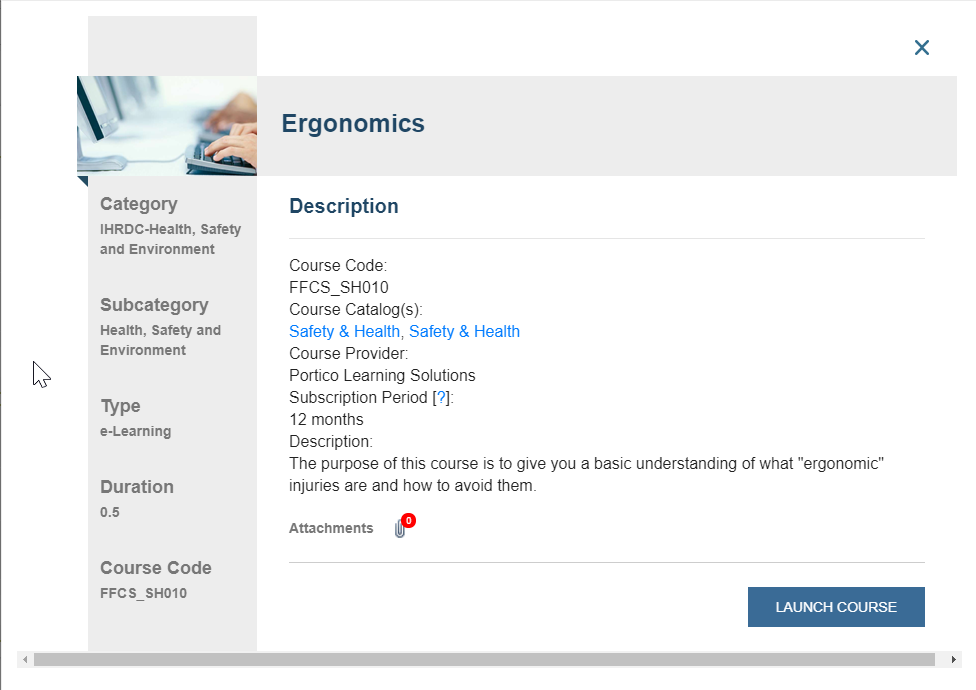
Task: Click the Ergonomics course title
Action: (x=353, y=123)
